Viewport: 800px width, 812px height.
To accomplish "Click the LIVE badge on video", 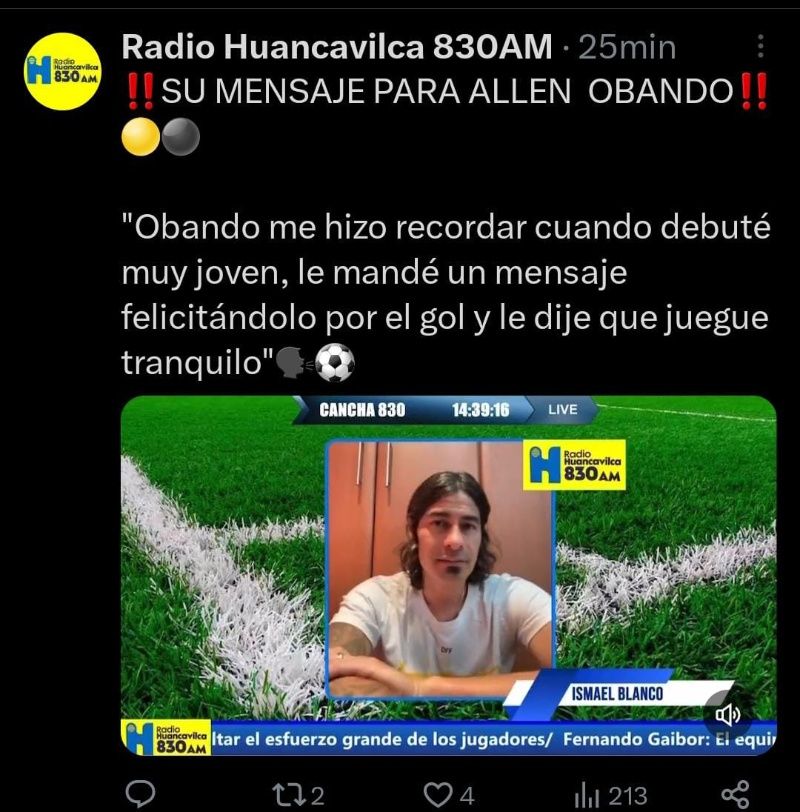I will (x=563, y=410).
